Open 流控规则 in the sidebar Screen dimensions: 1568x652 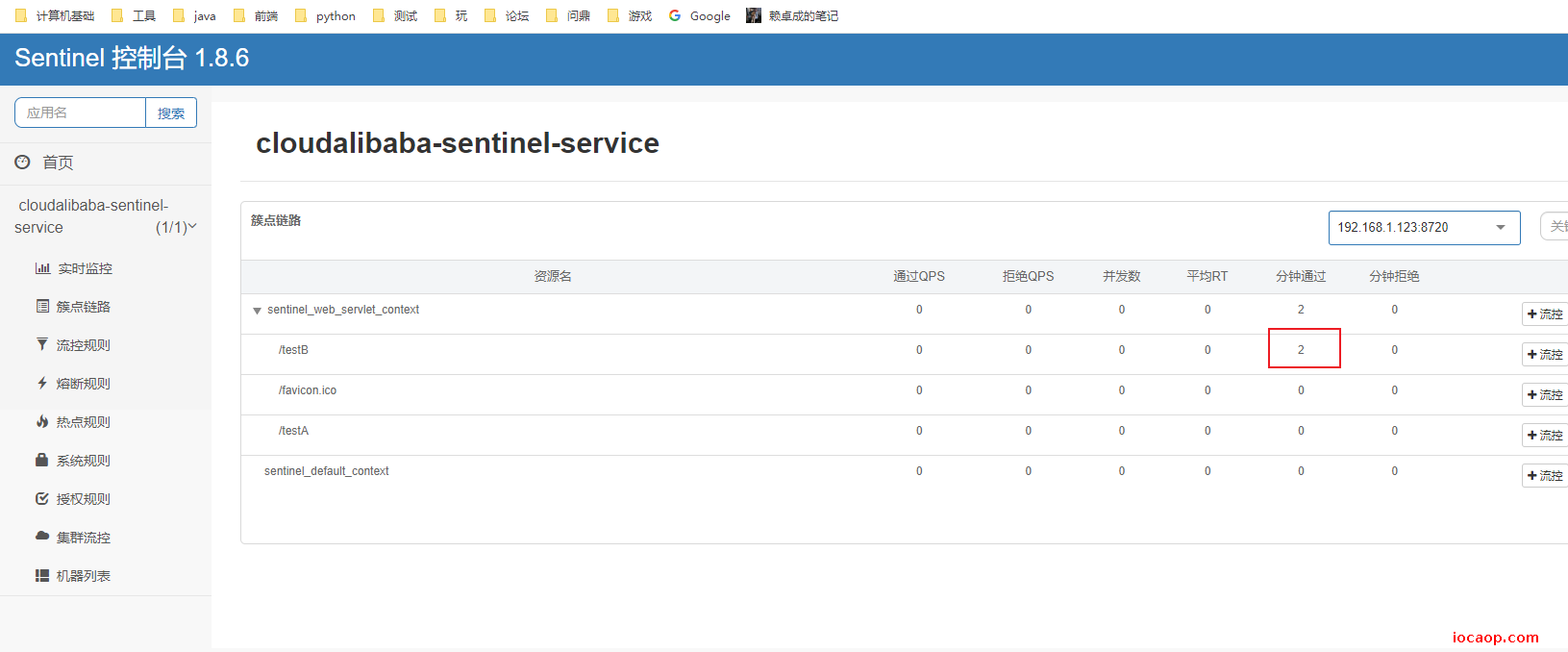(x=84, y=345)
